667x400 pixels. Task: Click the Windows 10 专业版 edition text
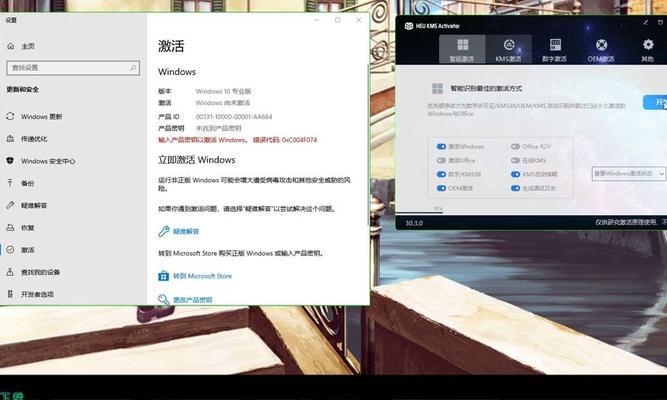(223, 91)
